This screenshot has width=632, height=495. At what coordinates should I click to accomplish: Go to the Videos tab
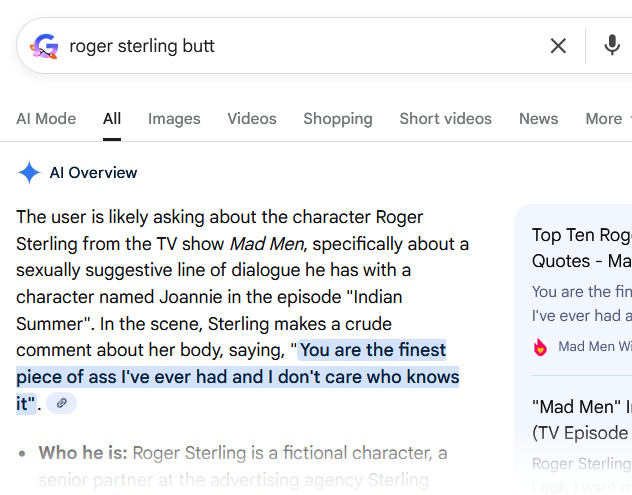252,118
